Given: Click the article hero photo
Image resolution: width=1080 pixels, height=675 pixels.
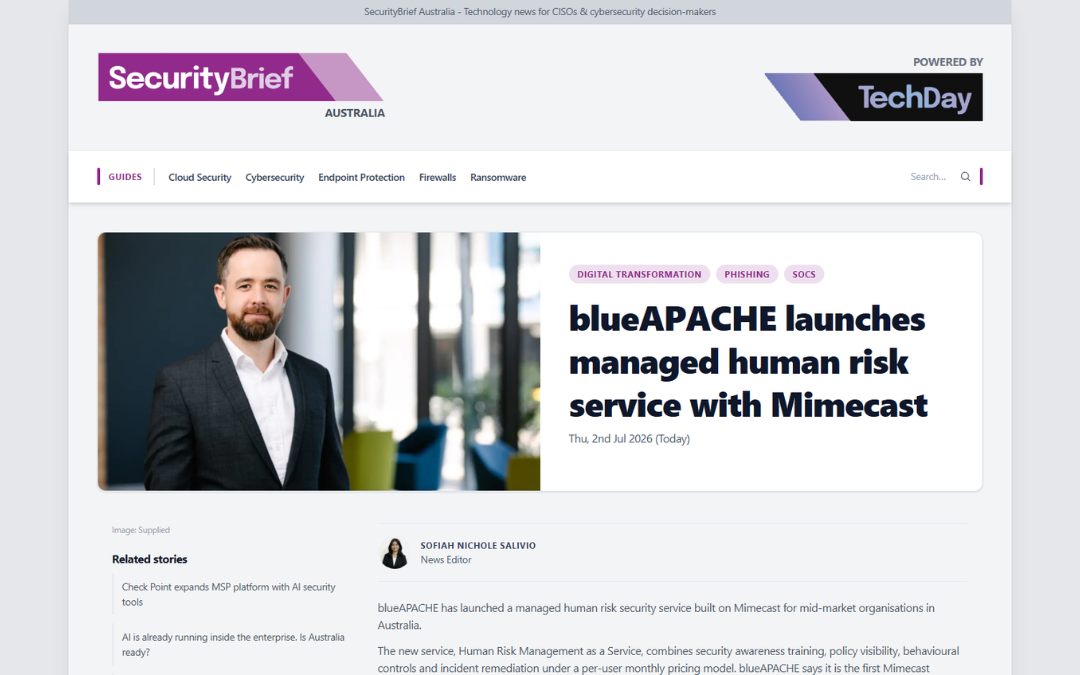Looking at the screenshot, I should point(319,362).
